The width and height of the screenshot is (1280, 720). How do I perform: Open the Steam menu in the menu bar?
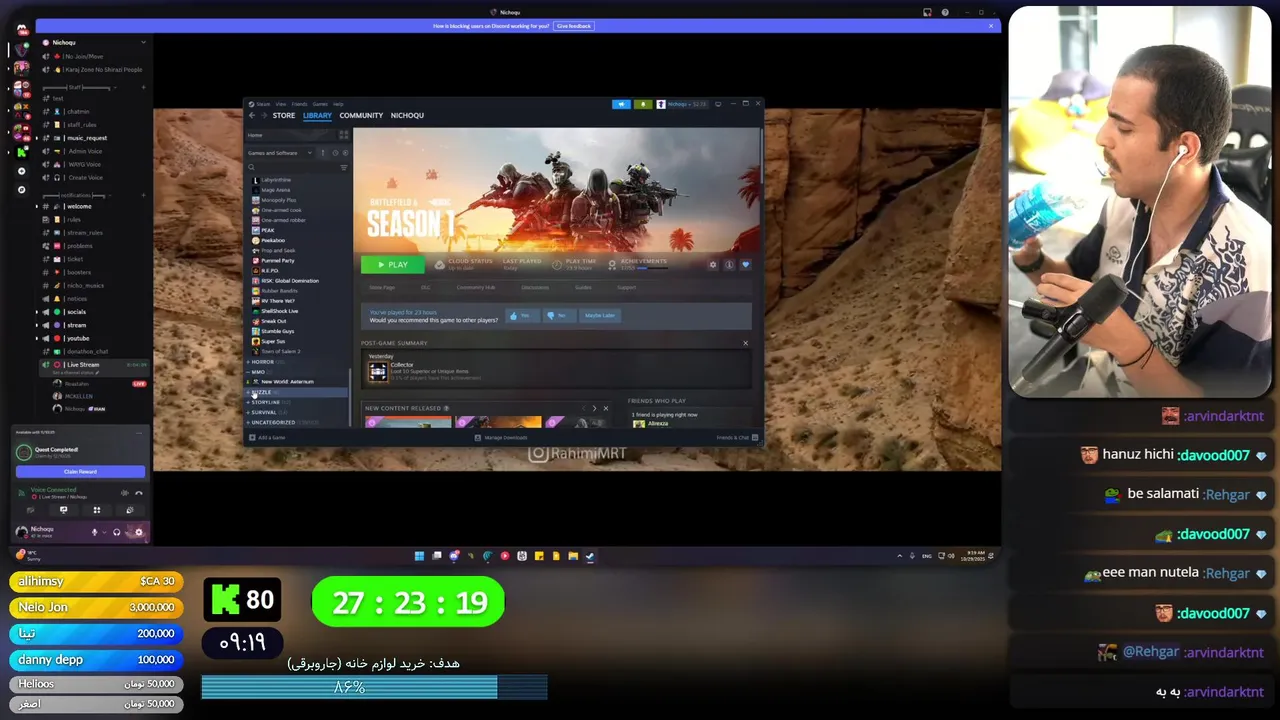tap(263, 104)
